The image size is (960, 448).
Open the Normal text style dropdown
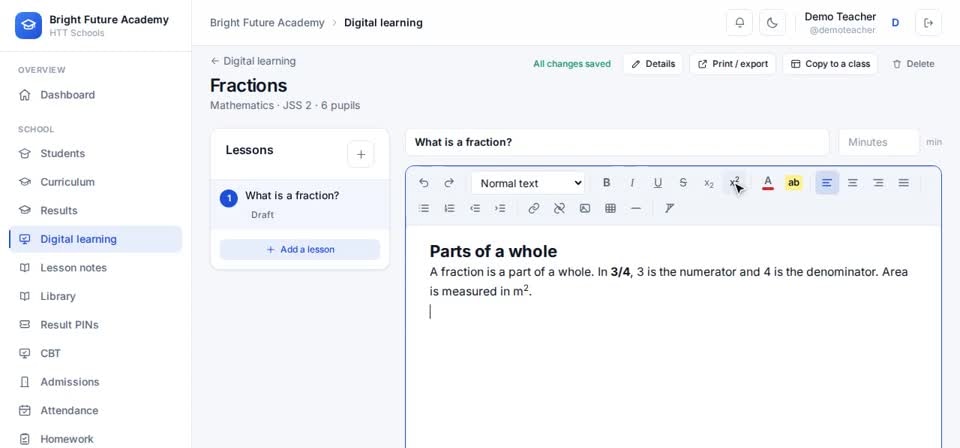click(528, 183)
